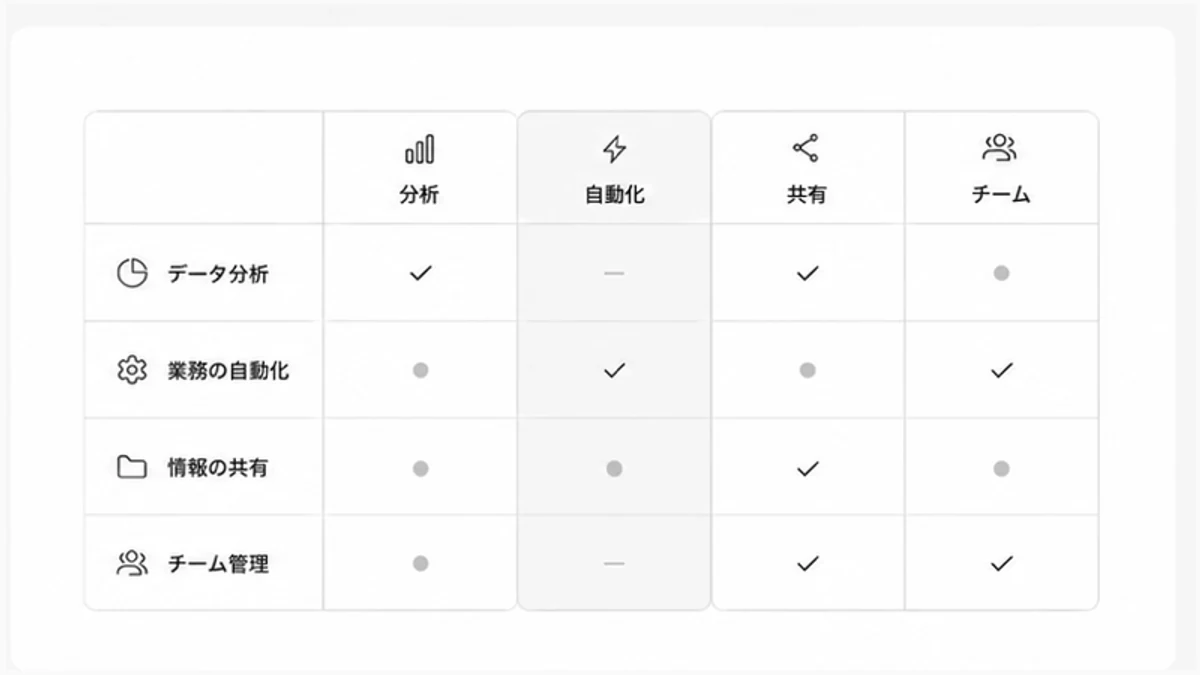Viewport: 1200px width, 675px height.
Task: Click the people icon beside チーム管理
Action: [132, 563]
